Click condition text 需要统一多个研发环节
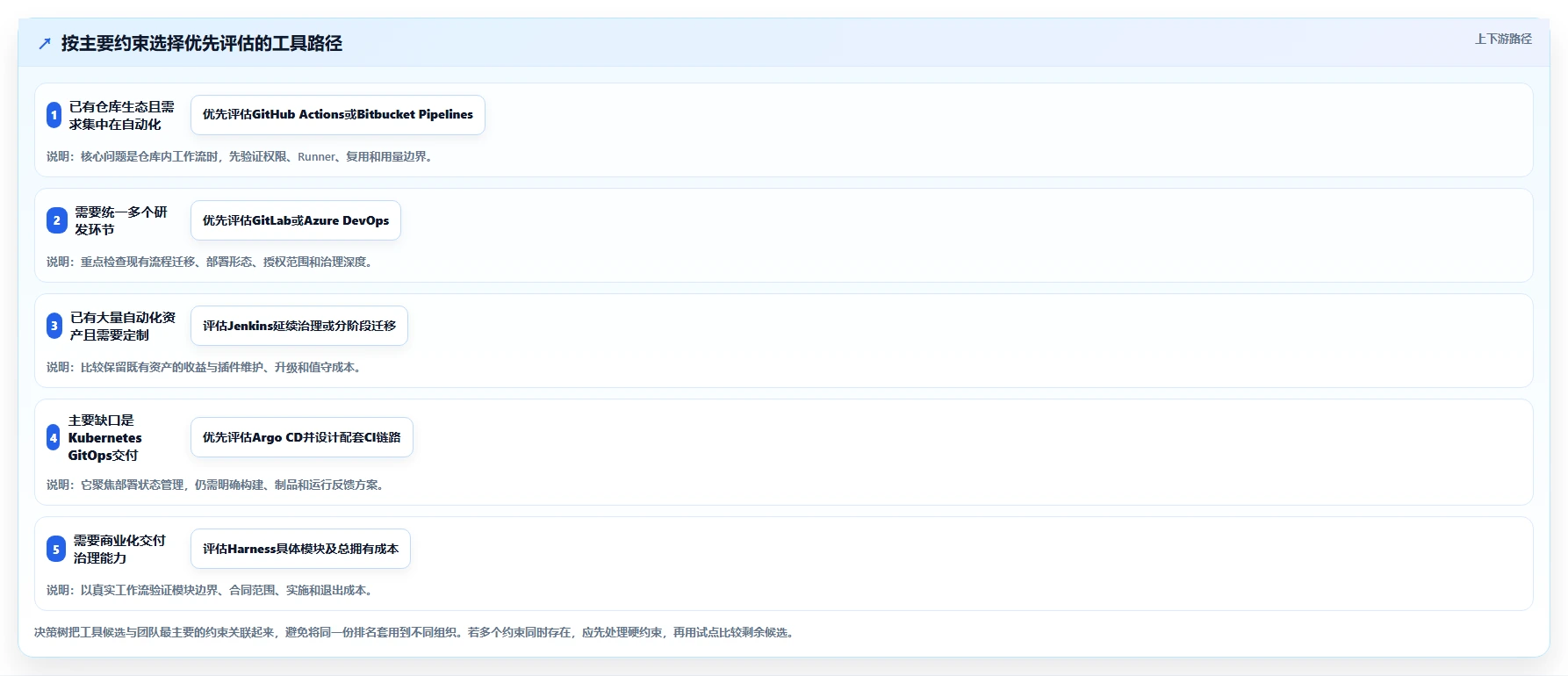1568x676 pixels. (121, 220)
